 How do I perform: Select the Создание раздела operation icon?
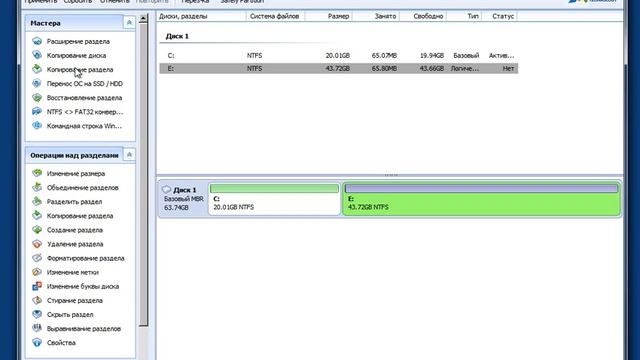pyautogui.click(x=37, y=230)
